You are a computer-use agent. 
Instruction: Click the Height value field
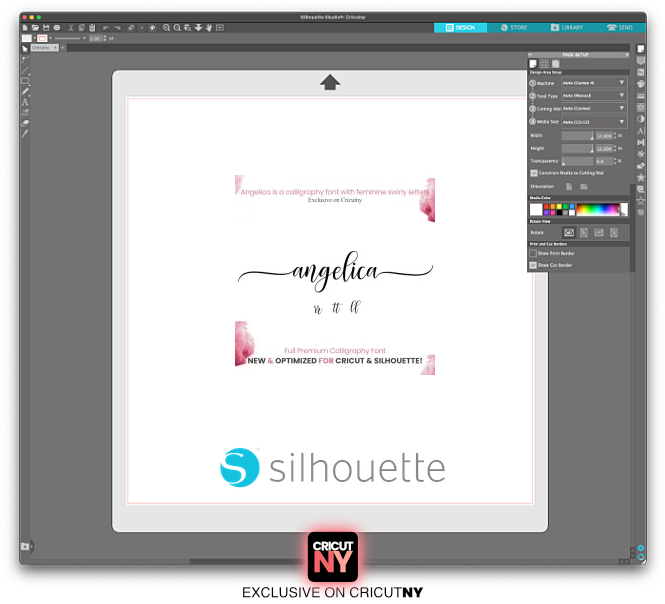[x=604, y=149]
